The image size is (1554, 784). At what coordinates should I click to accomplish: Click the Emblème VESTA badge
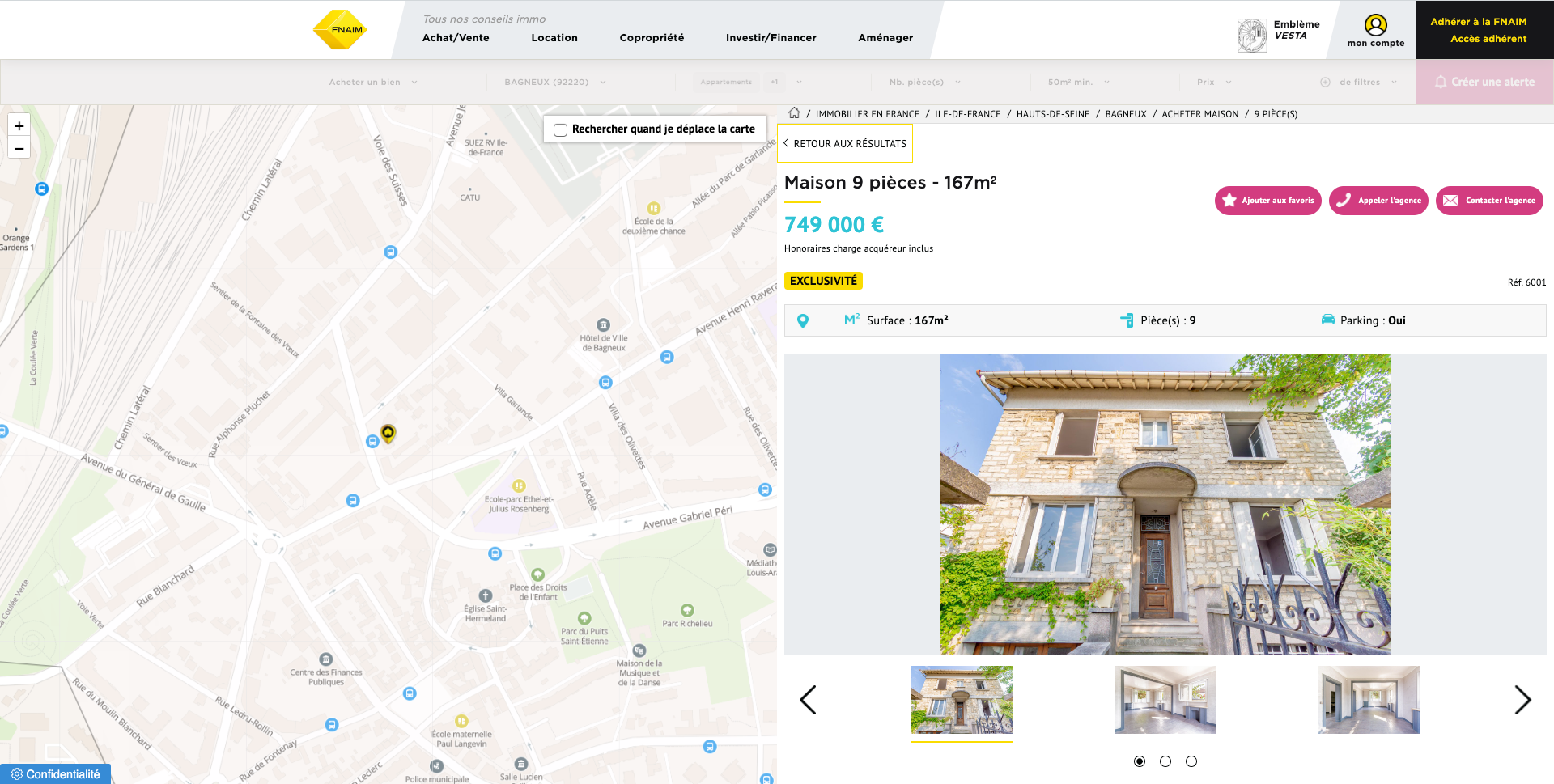(x=1279, y=35)
